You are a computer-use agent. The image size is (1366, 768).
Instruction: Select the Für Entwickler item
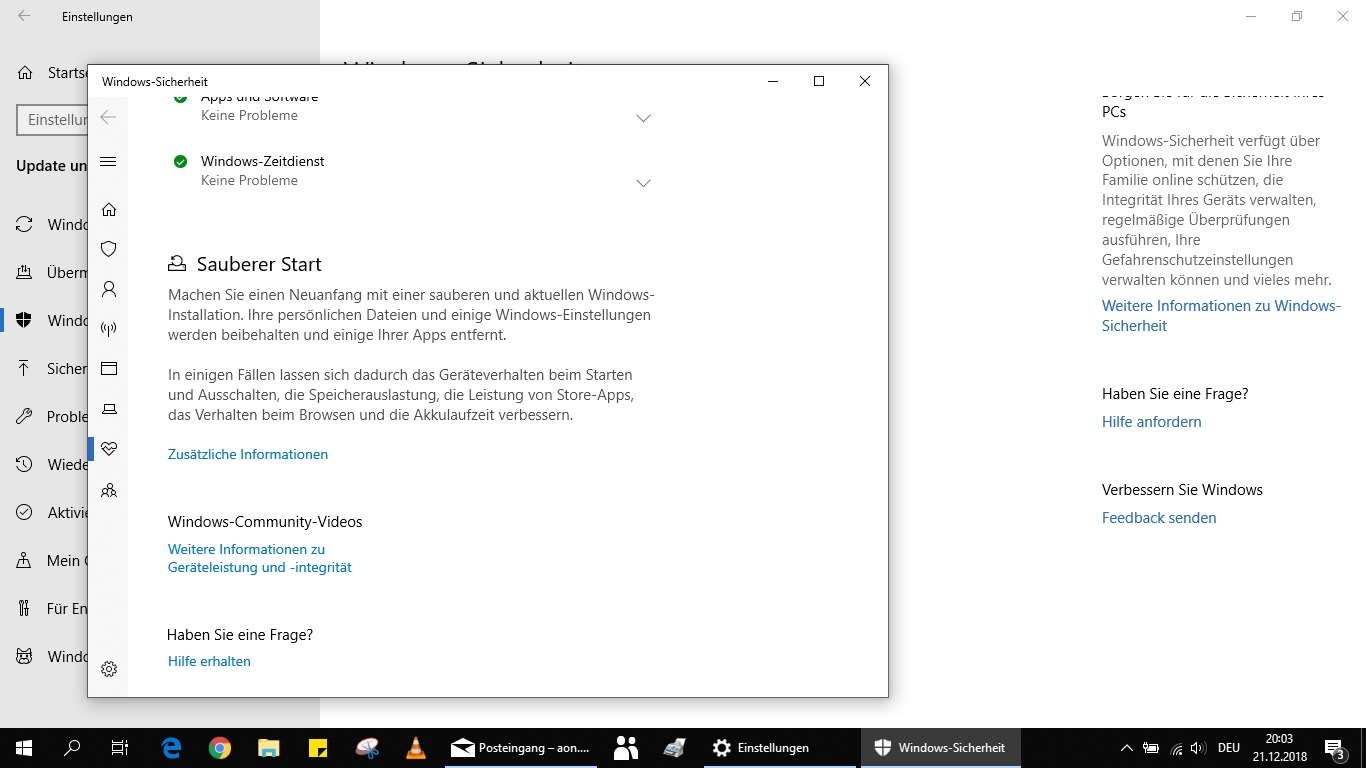pyautogui.click(x=44, y=608)
